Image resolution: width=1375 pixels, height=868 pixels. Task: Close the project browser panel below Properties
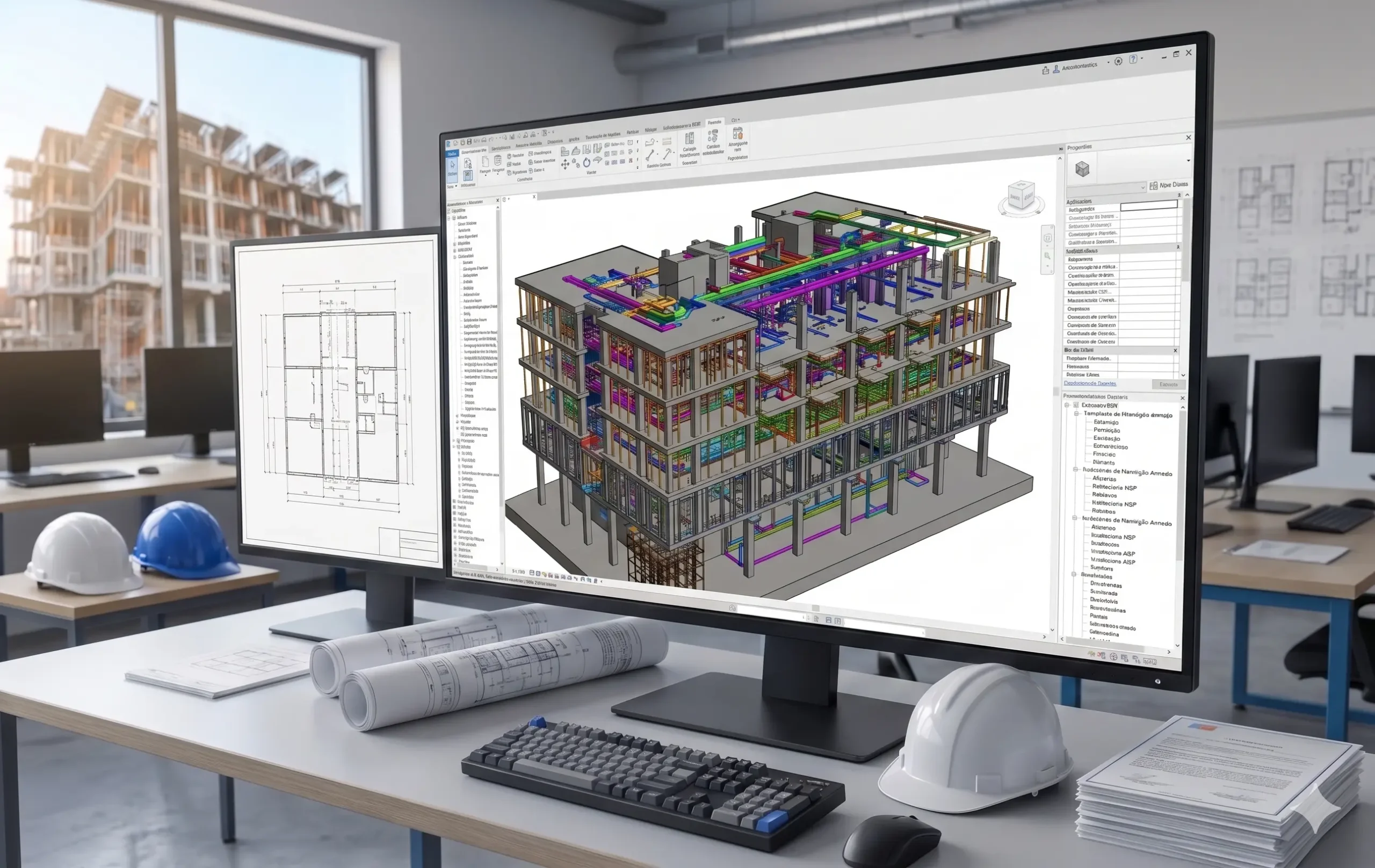click(1183, 399)
